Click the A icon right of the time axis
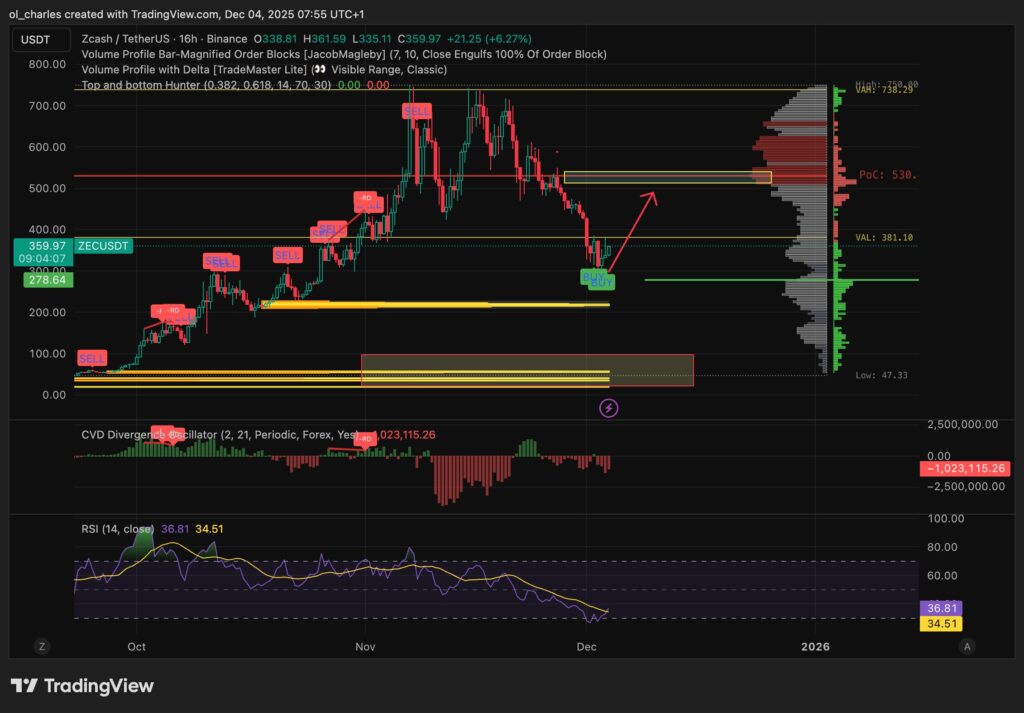Image resolution: width=1024 pixels, height=713 pixels. 968,647
